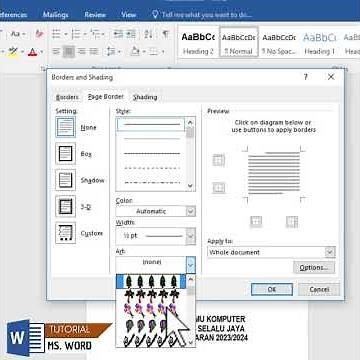Click the paragraph Shading paint bucket icon

click(135, 52)
